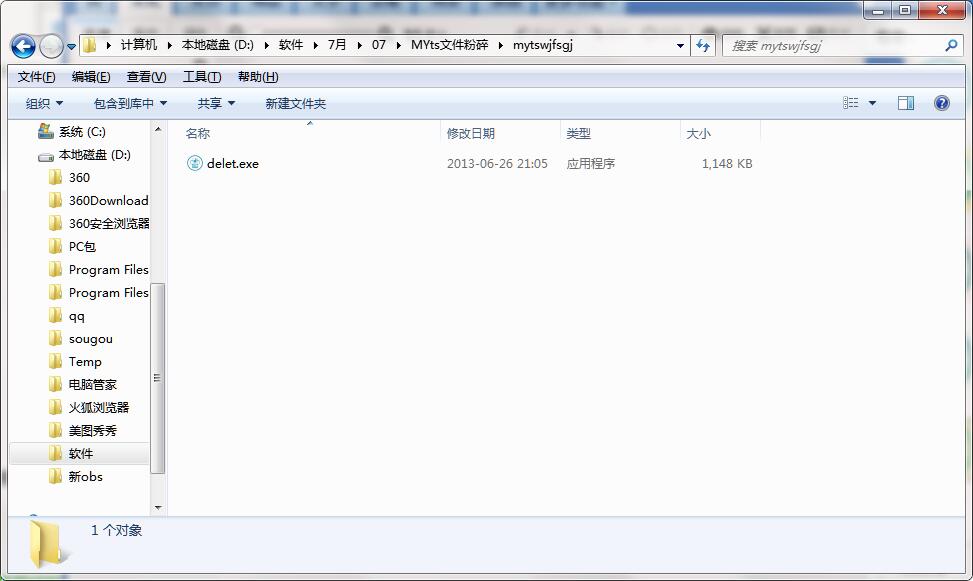Refresh the folder with the refresh icon
The width and height of the screenshot is (973, 581).
[702, 45]
